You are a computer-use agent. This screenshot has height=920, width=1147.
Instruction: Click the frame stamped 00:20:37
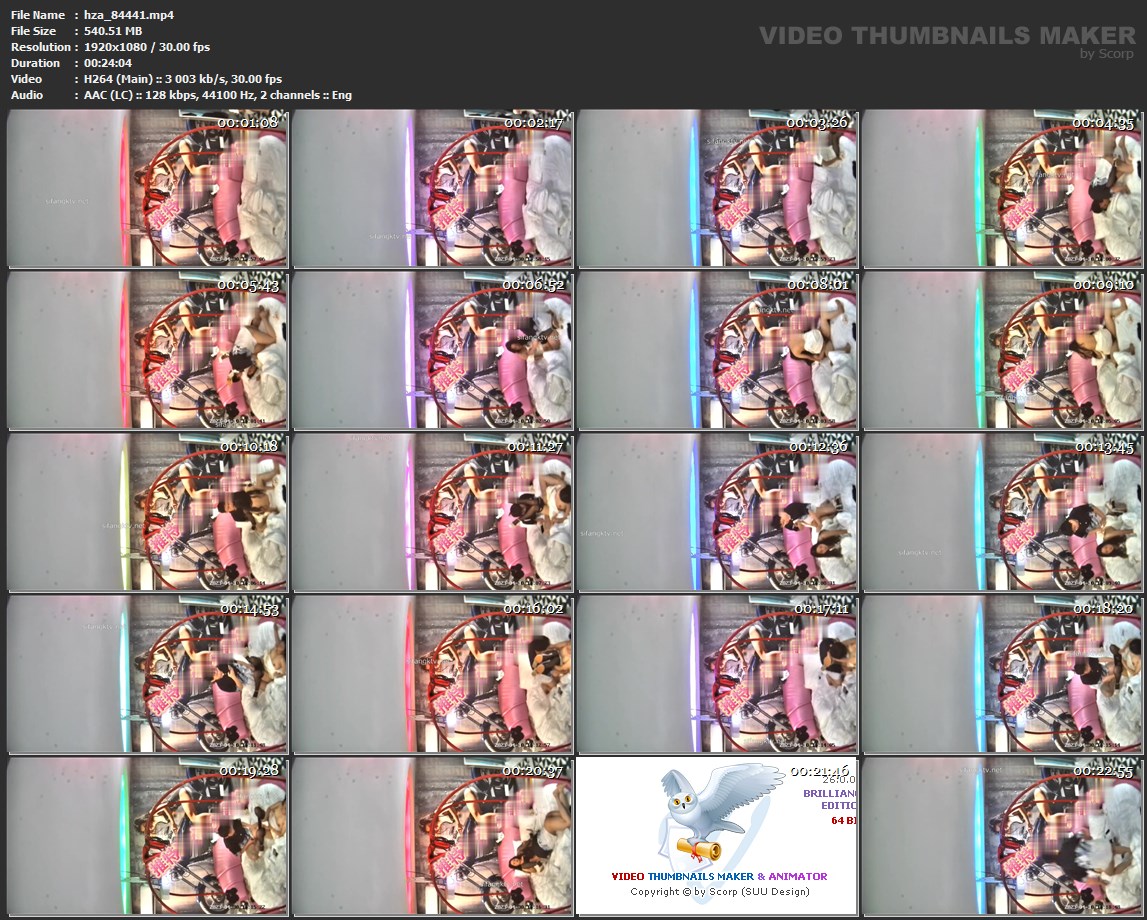[432, 836]
